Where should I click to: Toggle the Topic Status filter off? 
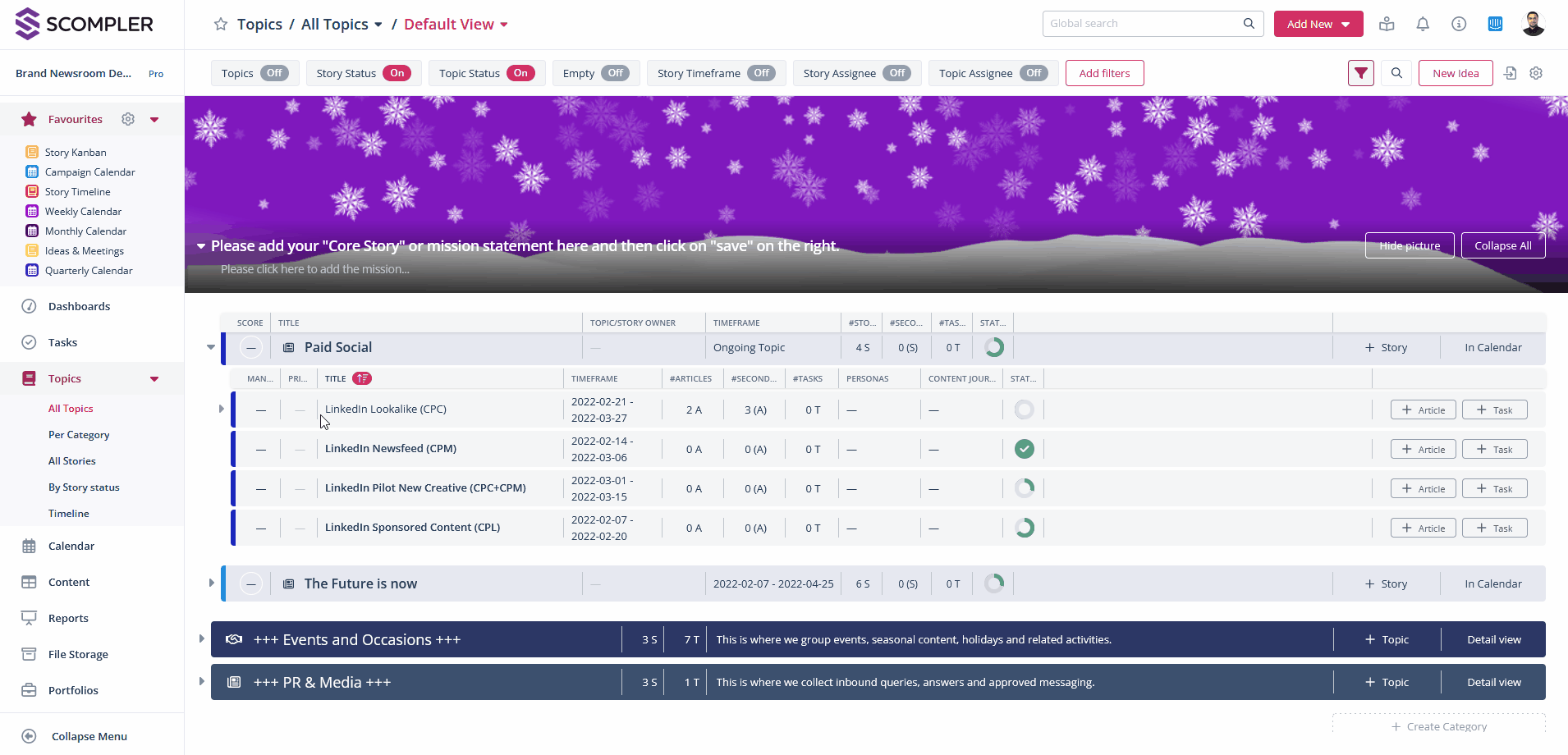click(520, 73)
